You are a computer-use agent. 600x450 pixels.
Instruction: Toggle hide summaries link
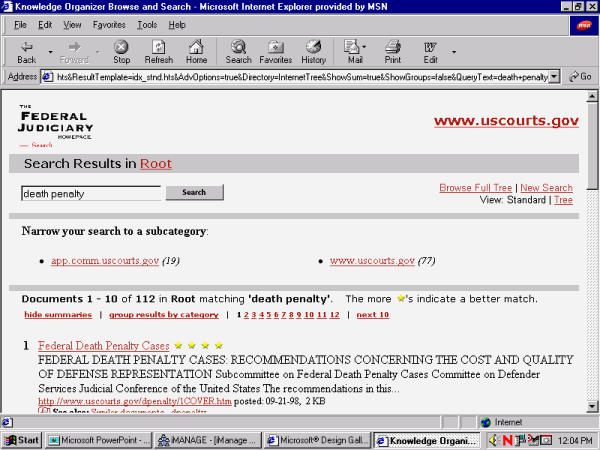[56, 315]
